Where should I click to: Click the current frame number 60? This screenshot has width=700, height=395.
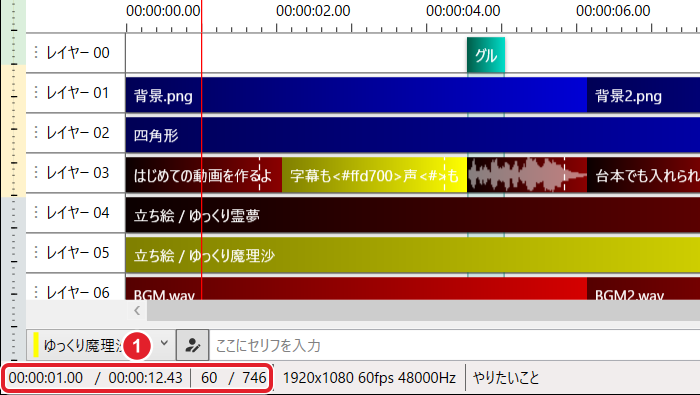click(209, 378)
